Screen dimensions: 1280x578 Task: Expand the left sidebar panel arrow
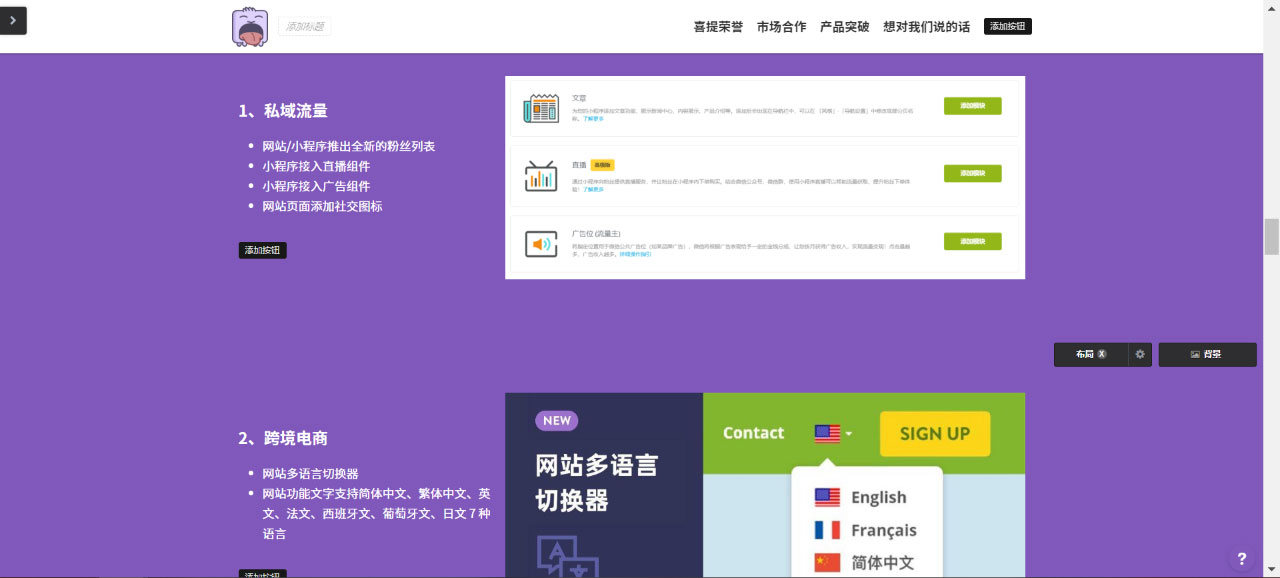click(x=13, y=20)
